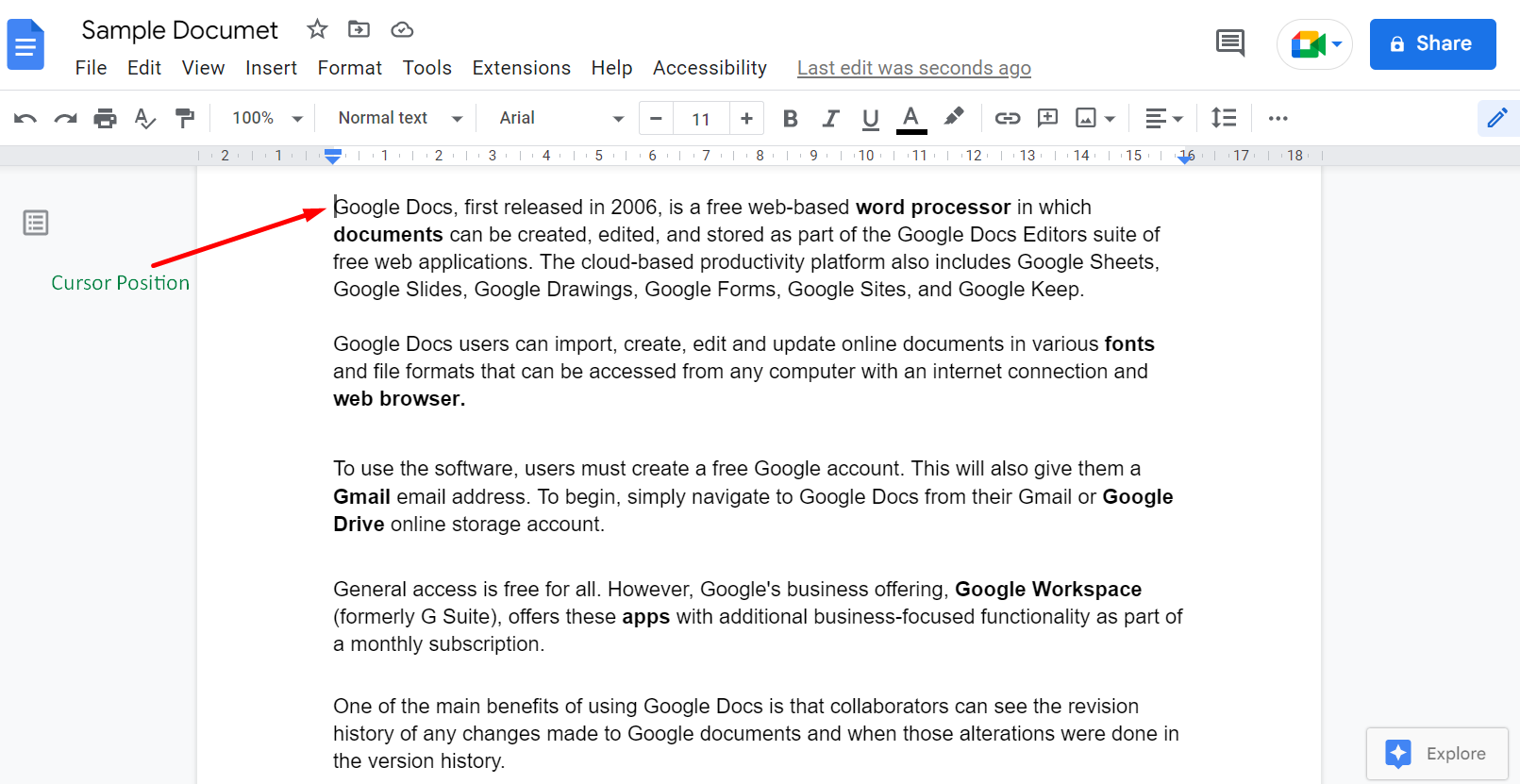
Task: Move document using the folder icon
Action: coord(359,29)
